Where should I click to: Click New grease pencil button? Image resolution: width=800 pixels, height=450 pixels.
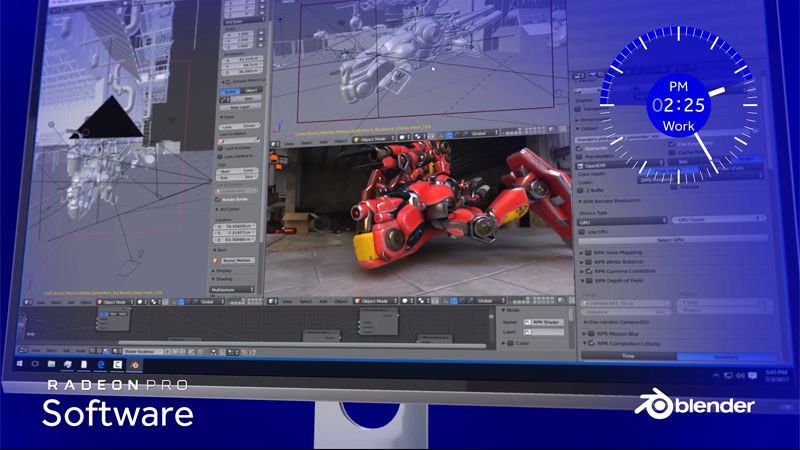(x=248, y=98)
